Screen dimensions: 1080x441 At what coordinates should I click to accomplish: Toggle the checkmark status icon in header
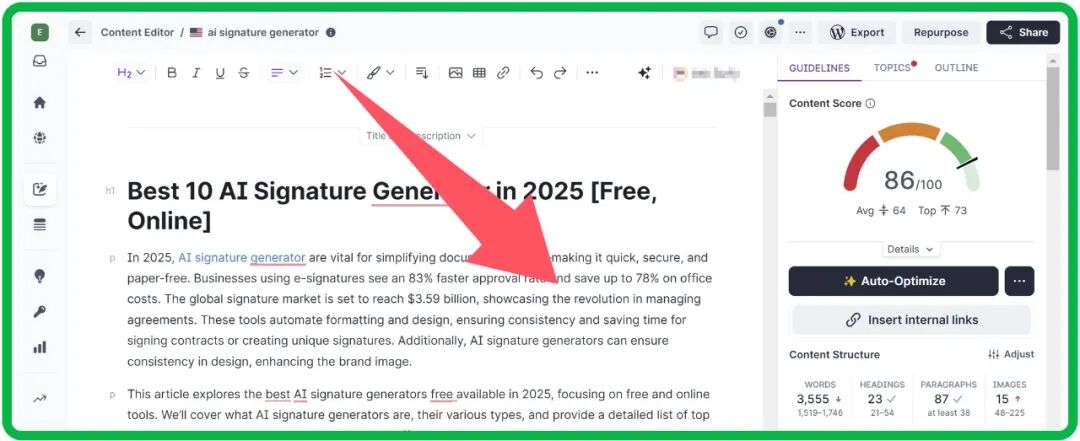tap(741, 32)
